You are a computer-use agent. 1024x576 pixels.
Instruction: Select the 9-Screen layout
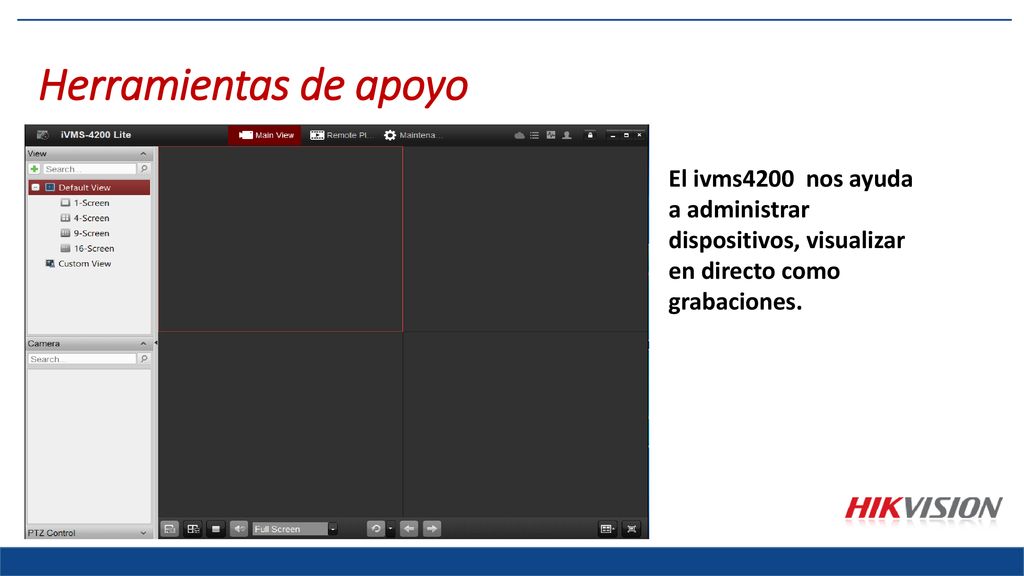pos(85,233)
